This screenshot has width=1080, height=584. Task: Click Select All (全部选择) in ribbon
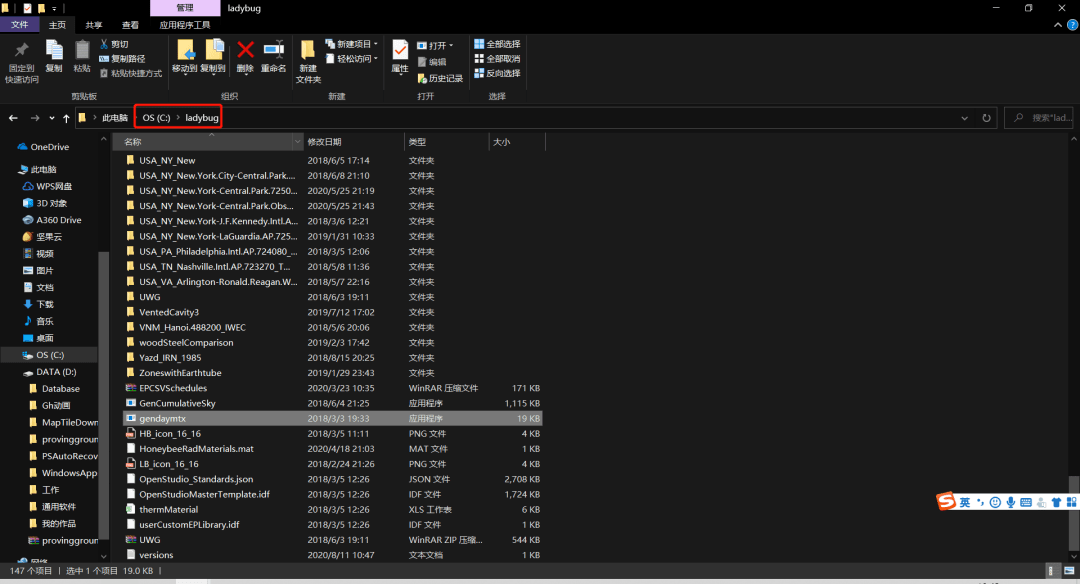pos(497,45)
